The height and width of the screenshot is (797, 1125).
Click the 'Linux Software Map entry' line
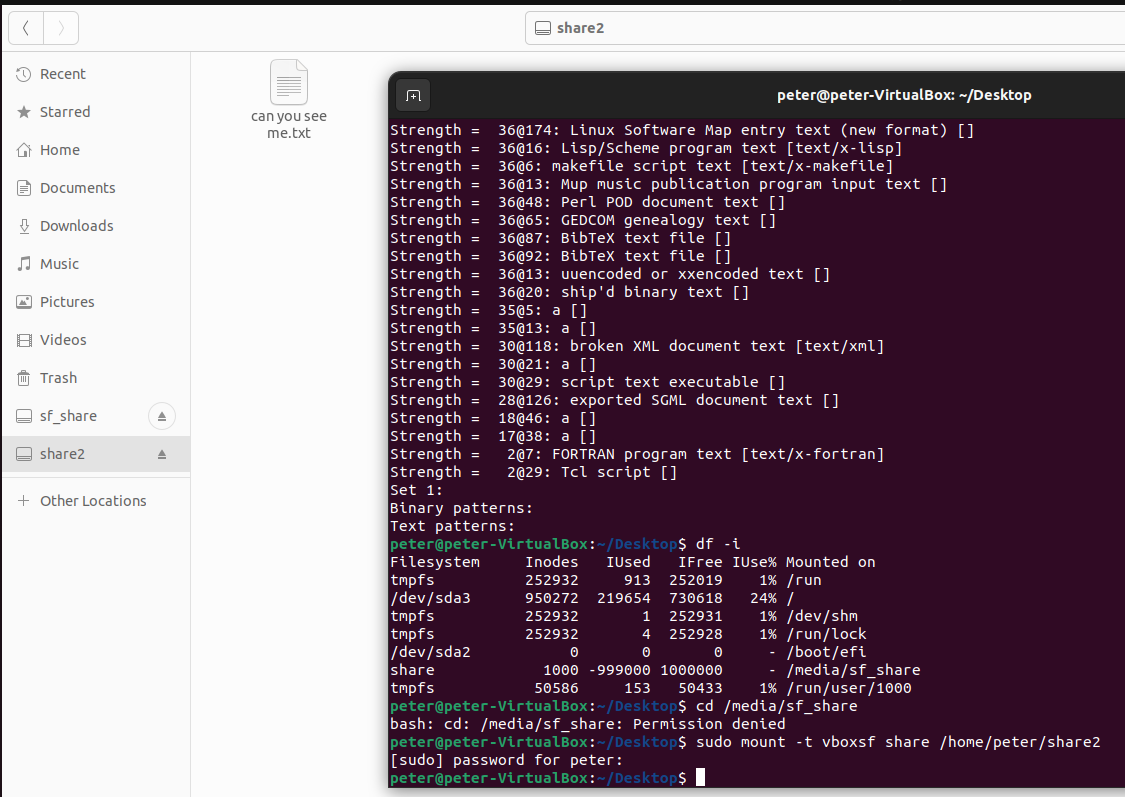pyautogui.click(x=682, y=130)
